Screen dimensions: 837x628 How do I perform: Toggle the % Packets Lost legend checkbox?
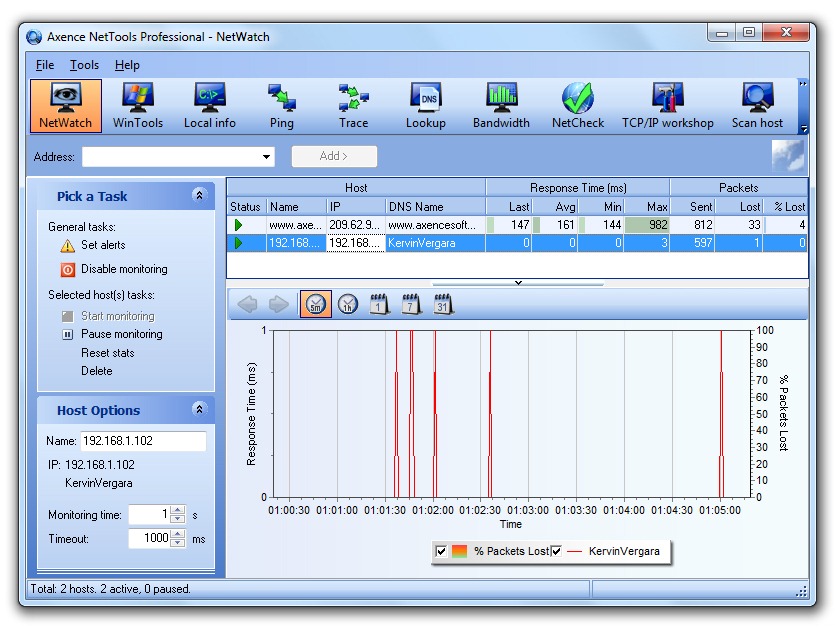tap(441, 551)
